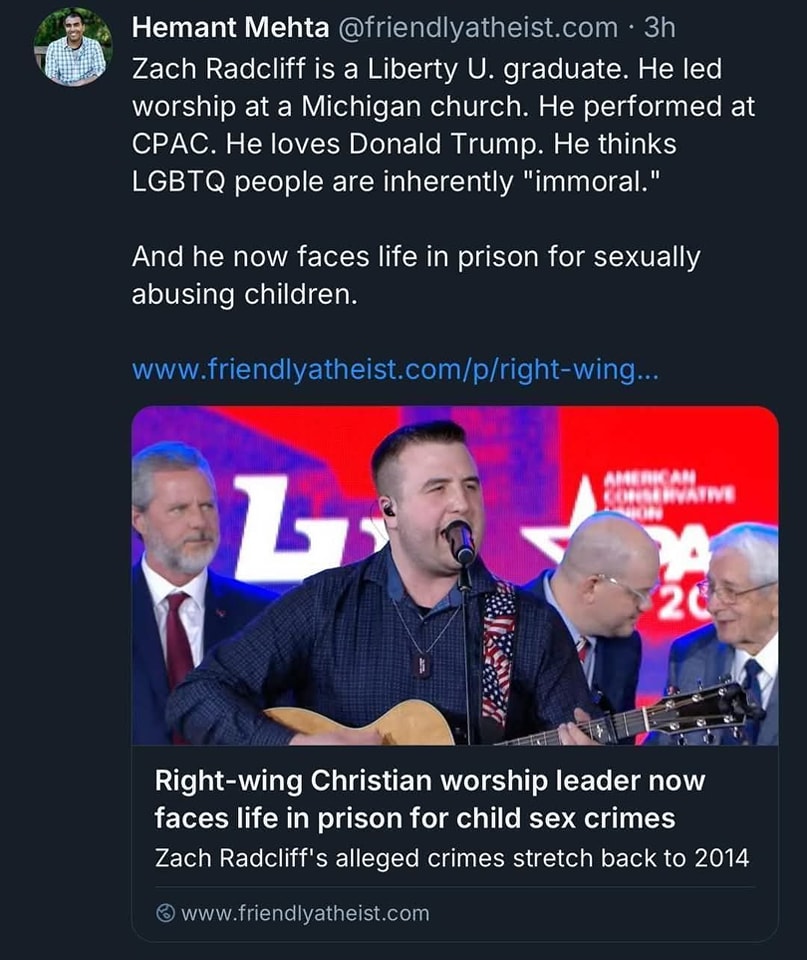Screen dimensions: 807x960
Task: Click the www.friendlyatheist.com domain in the card footer
Action: coord(305,913)
